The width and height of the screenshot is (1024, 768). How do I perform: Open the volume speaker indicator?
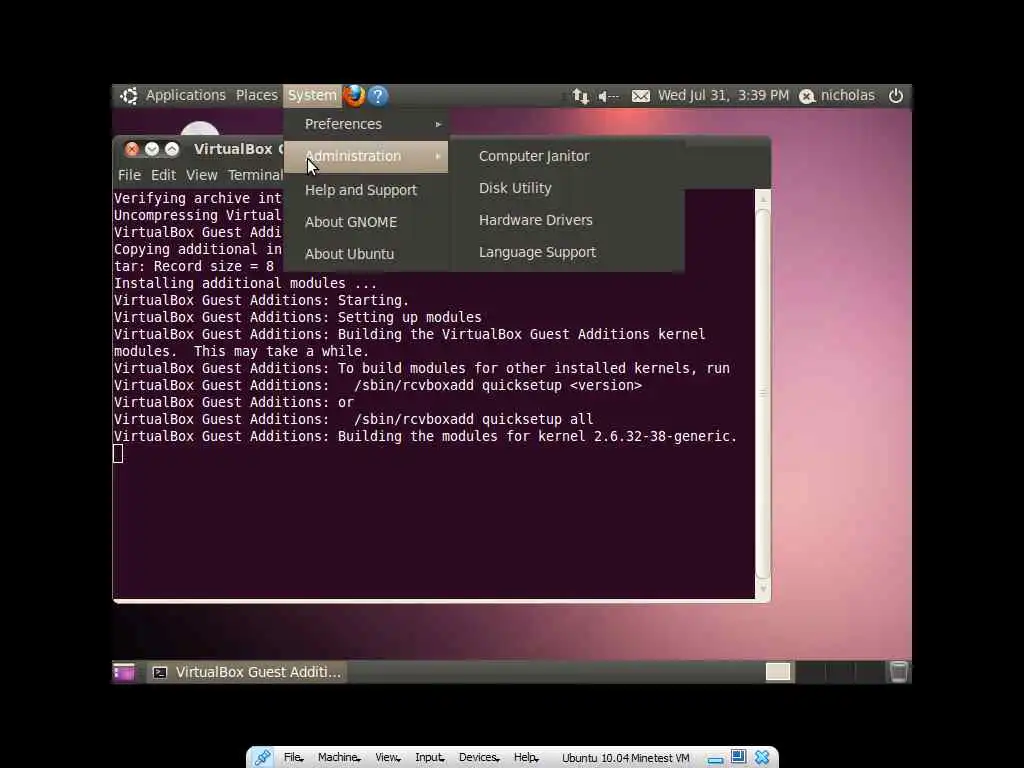608,96
